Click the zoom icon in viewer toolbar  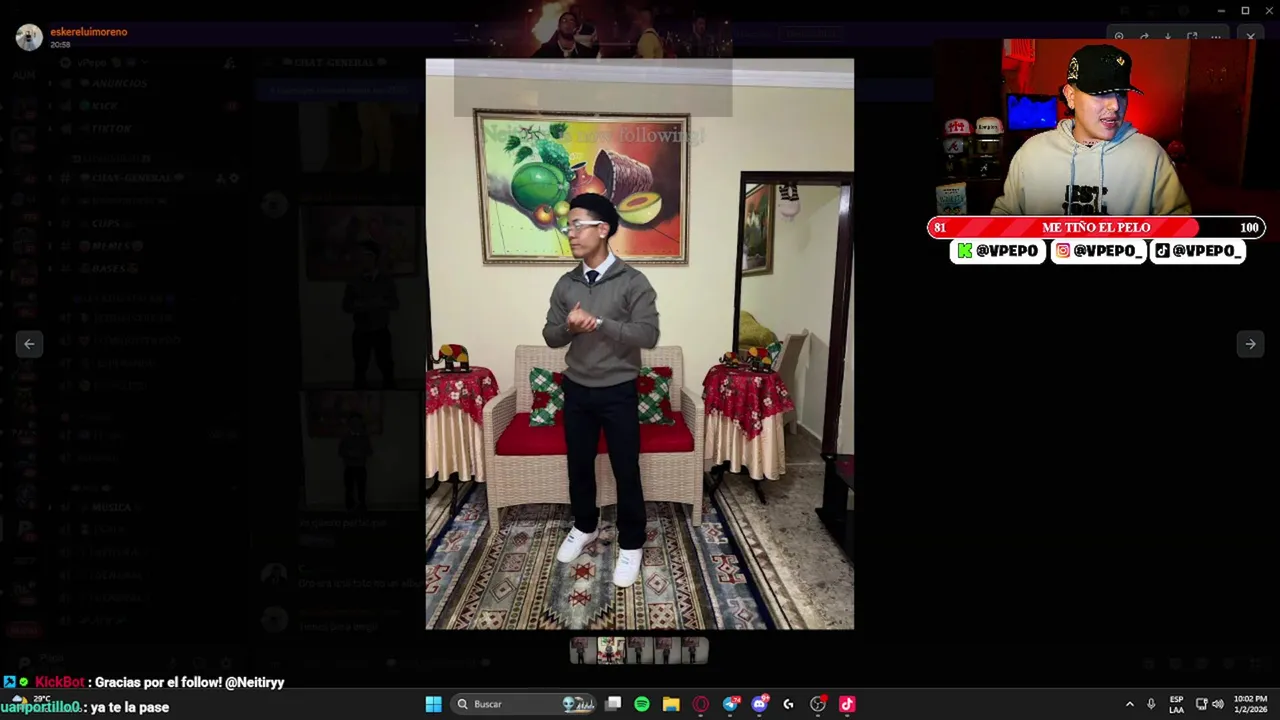(x=1119, y=36)
